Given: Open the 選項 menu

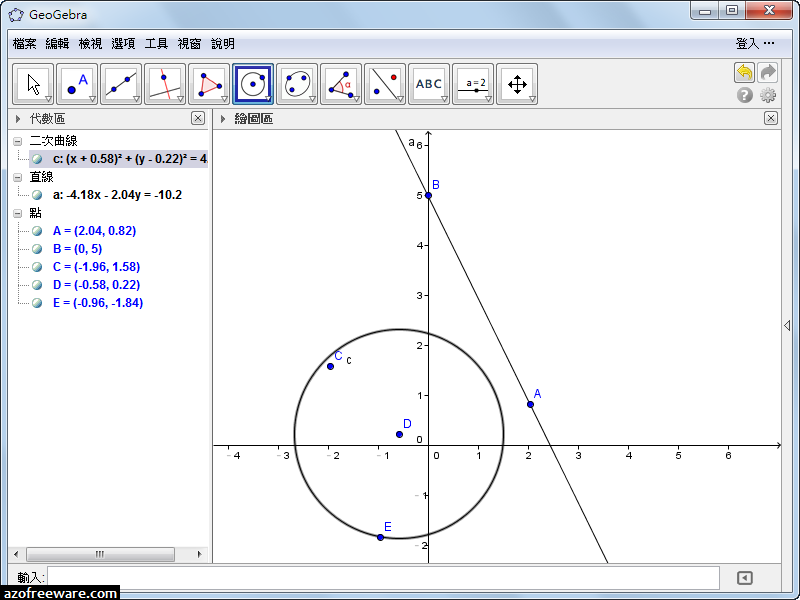Looking at the screenshot, I should tap(123, 44).
